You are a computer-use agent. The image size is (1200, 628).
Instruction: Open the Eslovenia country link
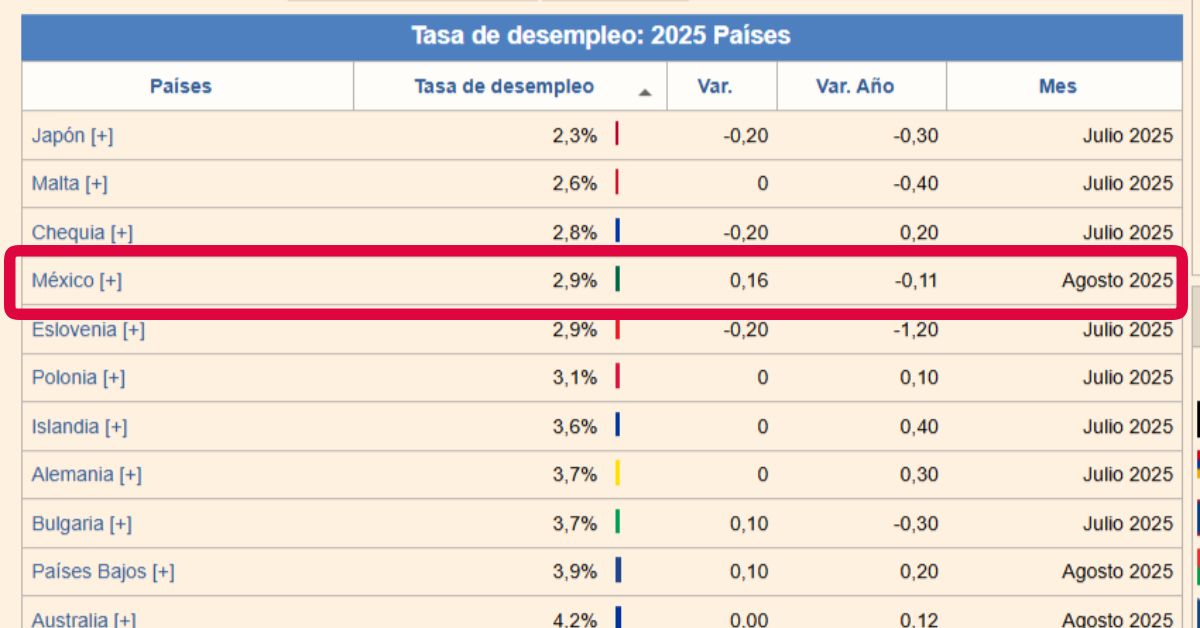(75, 330)
